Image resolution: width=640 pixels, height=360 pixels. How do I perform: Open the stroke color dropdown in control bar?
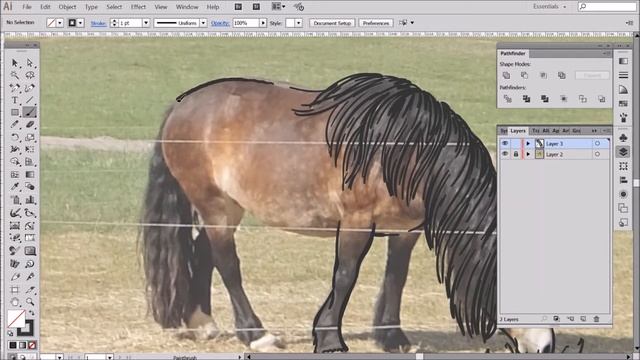80,23
